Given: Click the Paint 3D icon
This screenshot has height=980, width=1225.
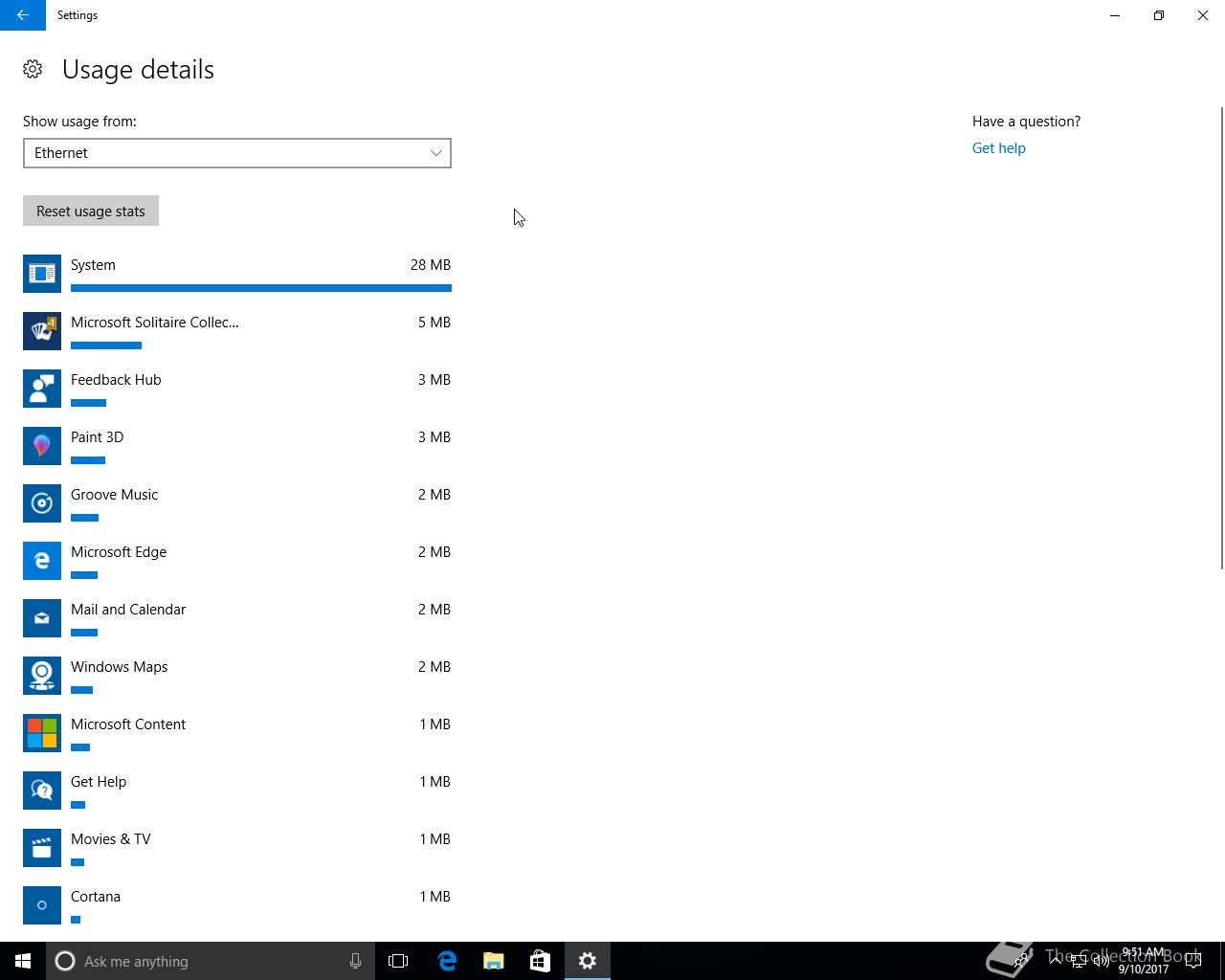Looking at the screenshot, I should click(x=42, y=446).
